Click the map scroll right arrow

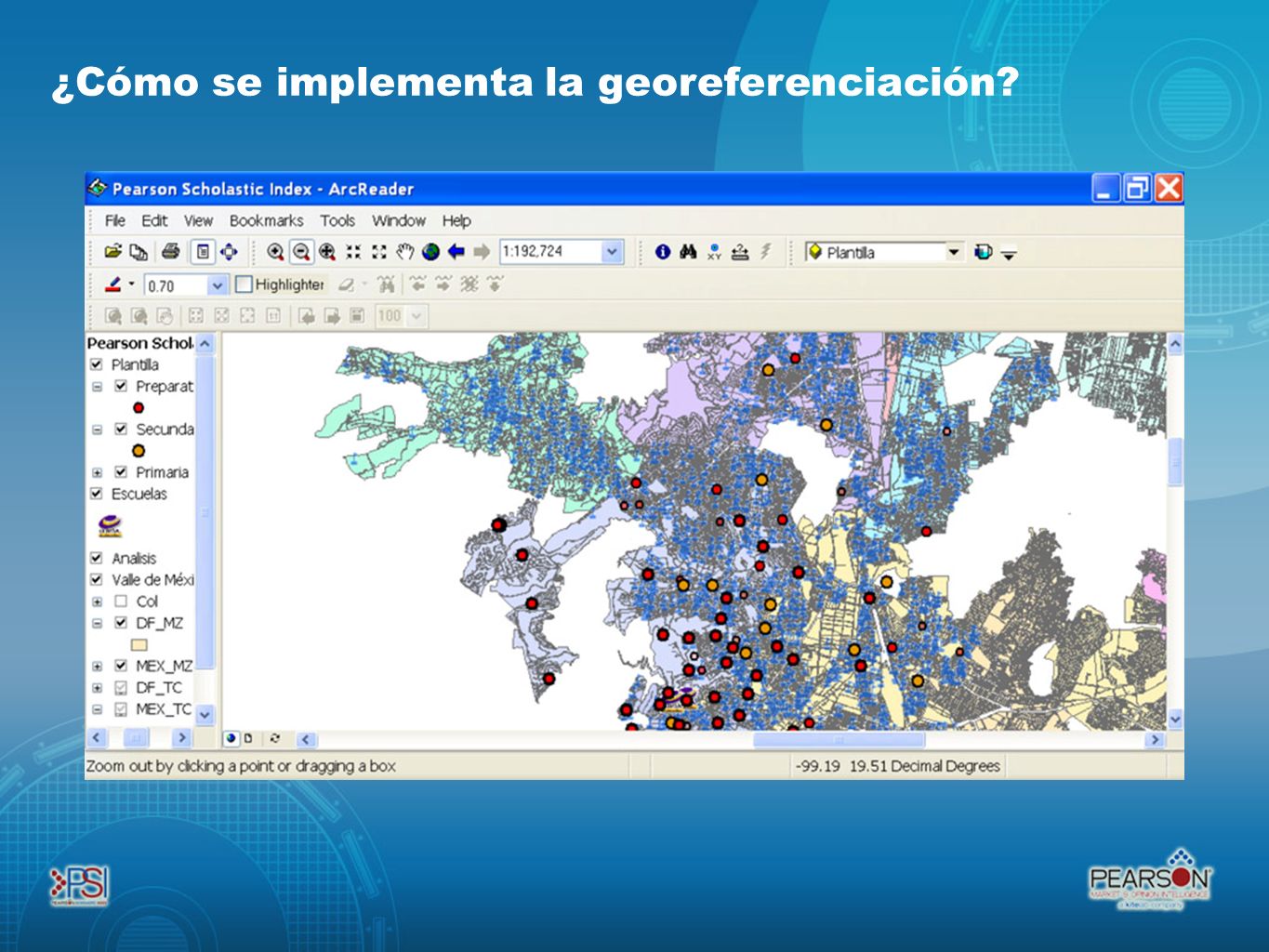(1156, 740)
